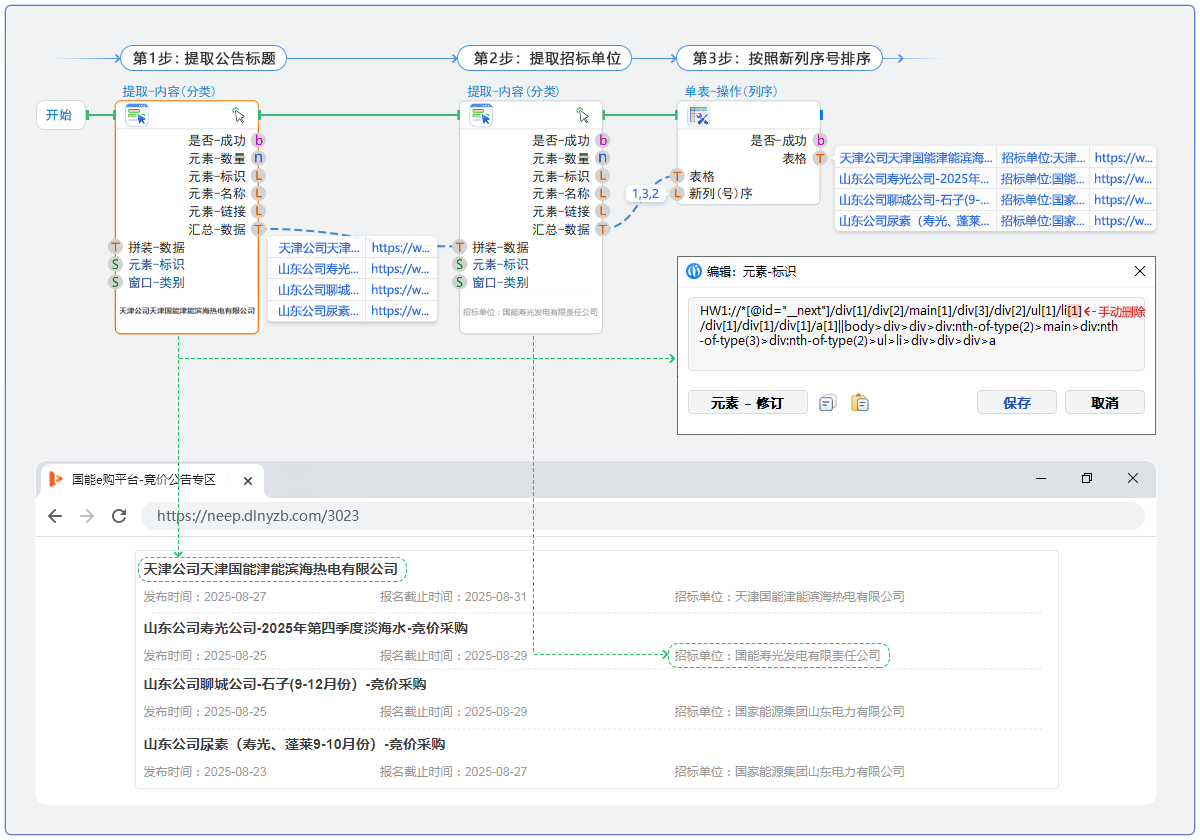The width and height of the screenshot is (1200, 840).
Task: Click the 元素-标识 L output port on the step 1 node
Action: click(x=258, y=176)
